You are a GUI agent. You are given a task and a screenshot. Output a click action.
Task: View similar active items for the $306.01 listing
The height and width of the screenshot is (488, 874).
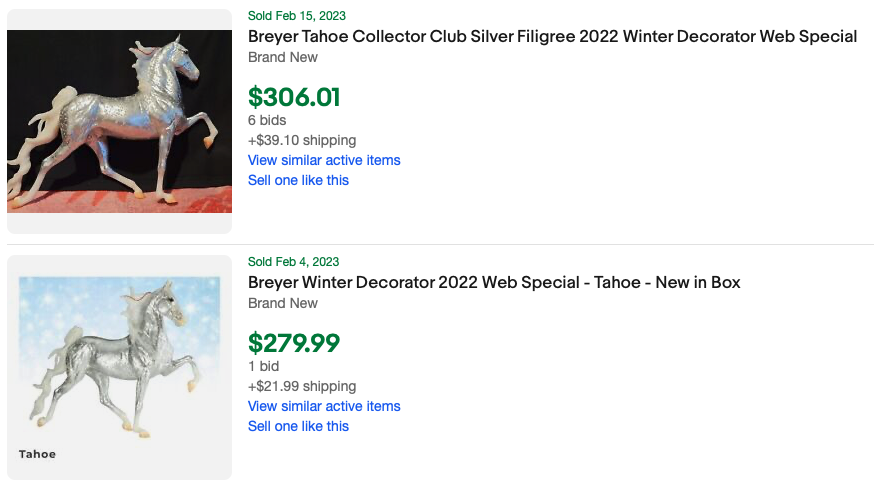click(324, 160)
